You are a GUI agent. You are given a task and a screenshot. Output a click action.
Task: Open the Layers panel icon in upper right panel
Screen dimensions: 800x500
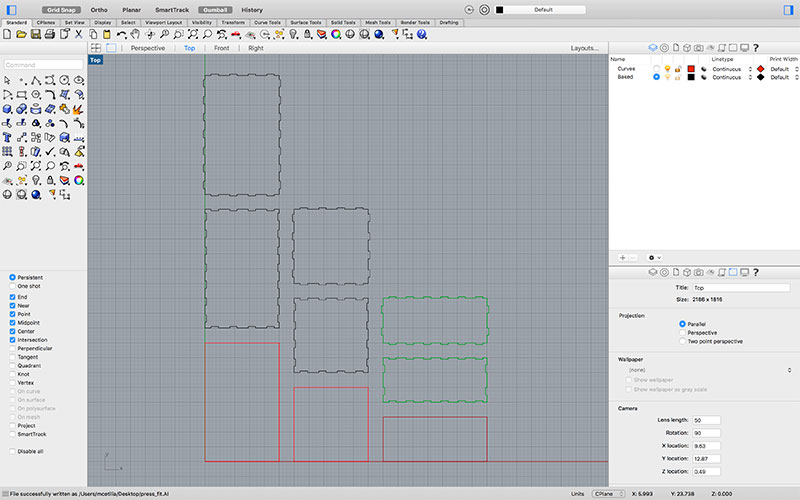point(653,48)
